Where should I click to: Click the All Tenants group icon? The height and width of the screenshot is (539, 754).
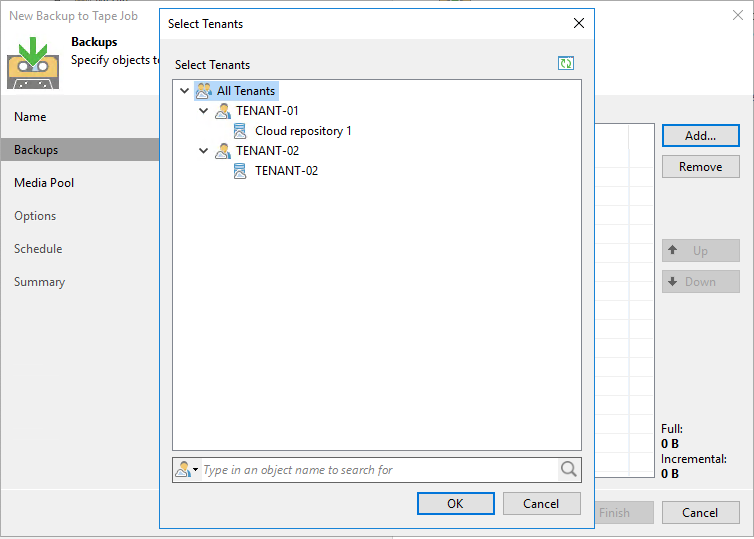(204, 90)
